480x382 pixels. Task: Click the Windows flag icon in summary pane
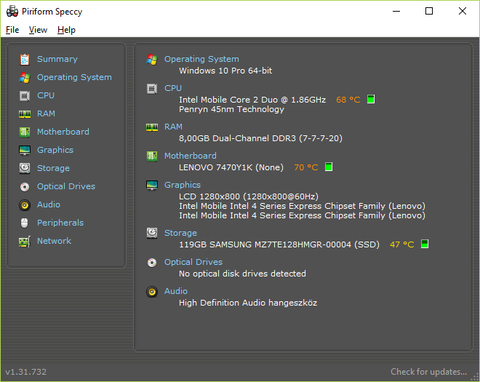[152, 60]
